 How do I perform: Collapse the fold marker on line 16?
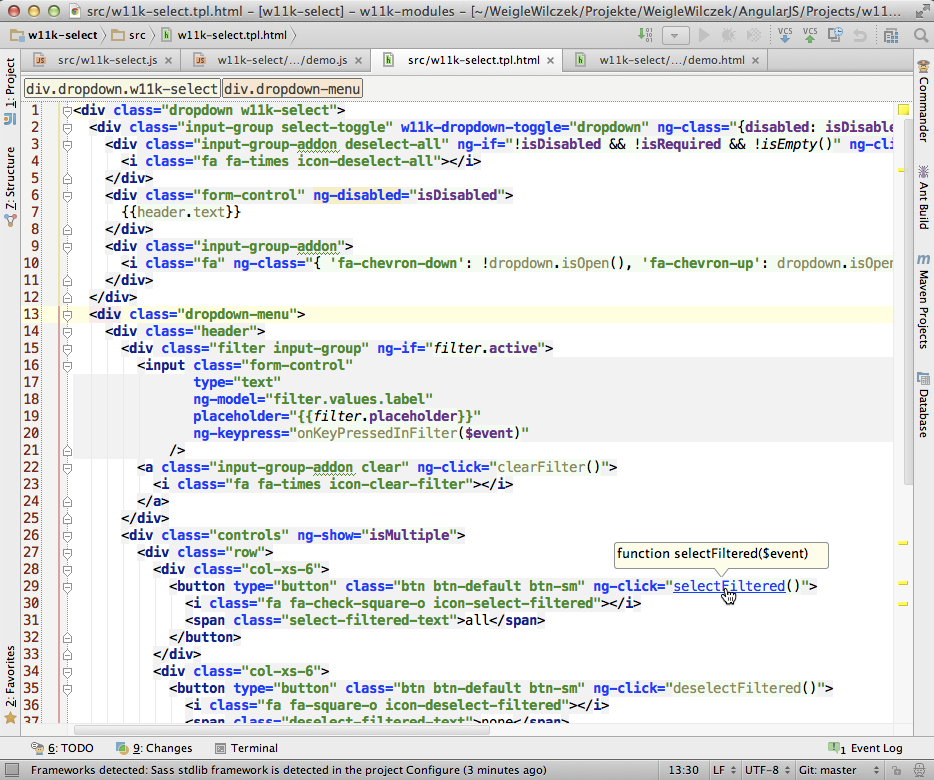(x=67, y=365)
